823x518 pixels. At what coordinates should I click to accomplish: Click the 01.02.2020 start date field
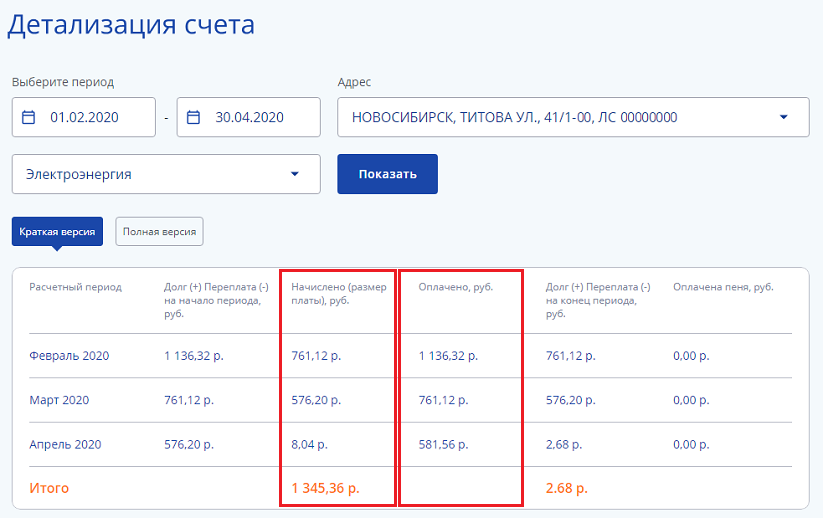click(85, 117)
